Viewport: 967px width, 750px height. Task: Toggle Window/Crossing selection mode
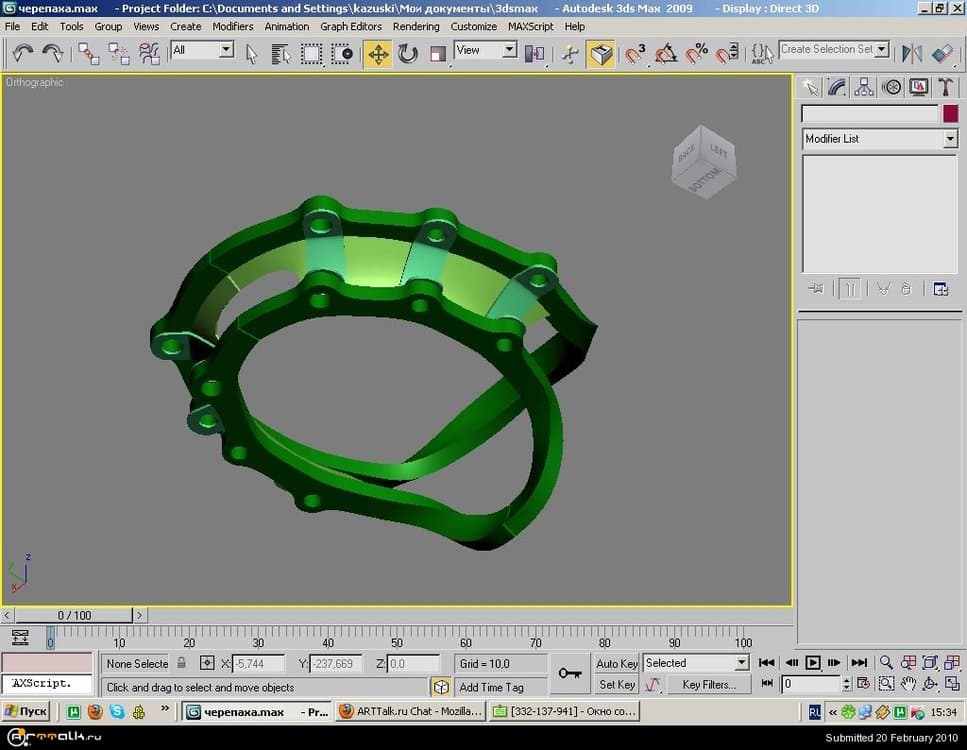(342, 54)
